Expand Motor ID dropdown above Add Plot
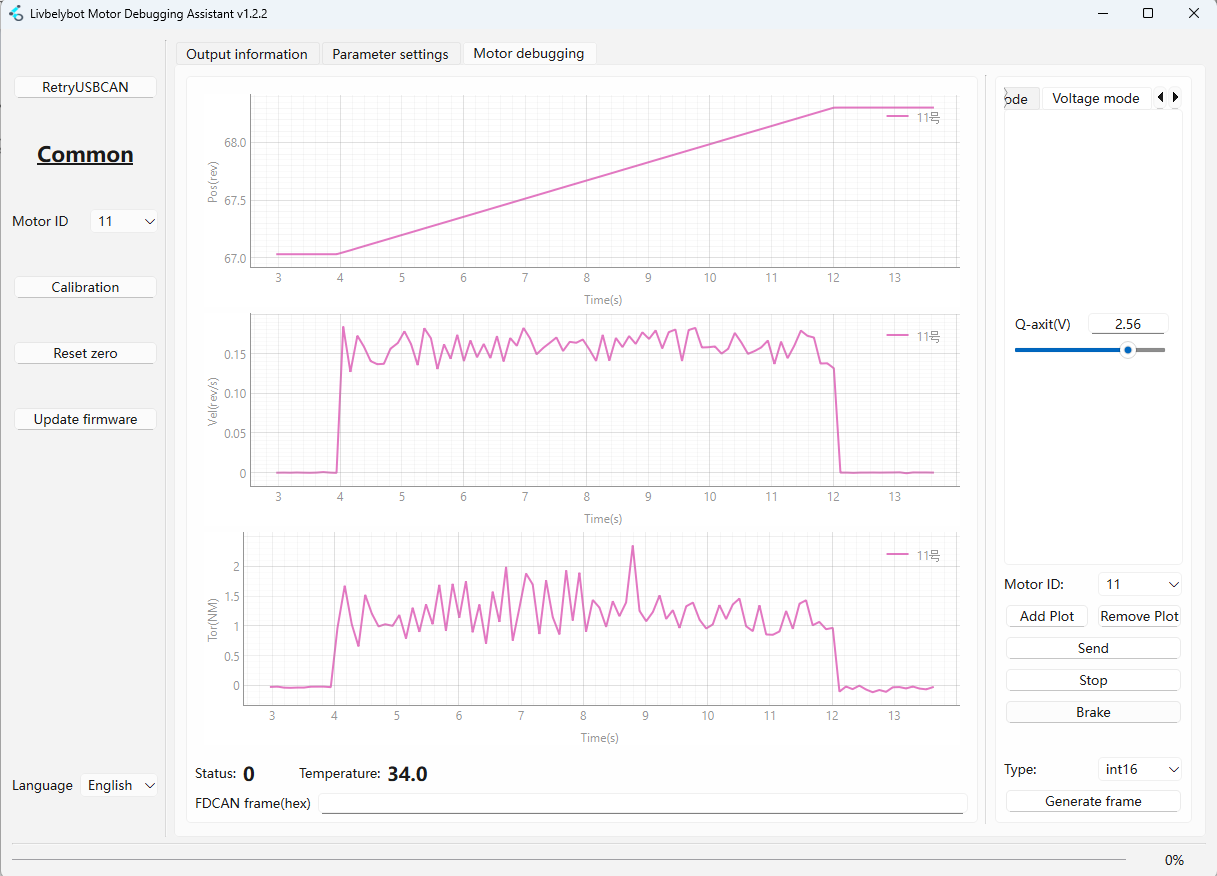Viewport: 1217px width, 876px height. (1139, 584)
